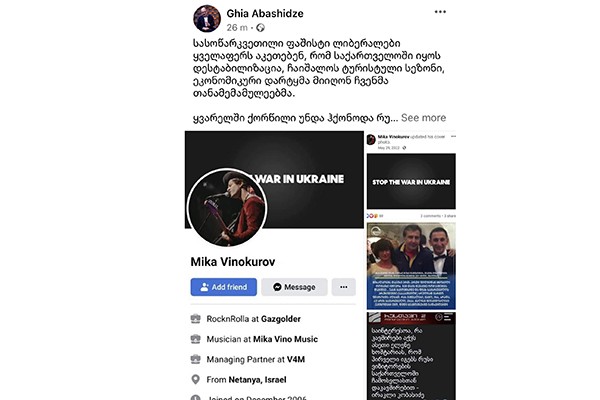Screen dimensions: 600x400
Task: Click the globe public-audience icon
Action: click(x=261, y=28)
